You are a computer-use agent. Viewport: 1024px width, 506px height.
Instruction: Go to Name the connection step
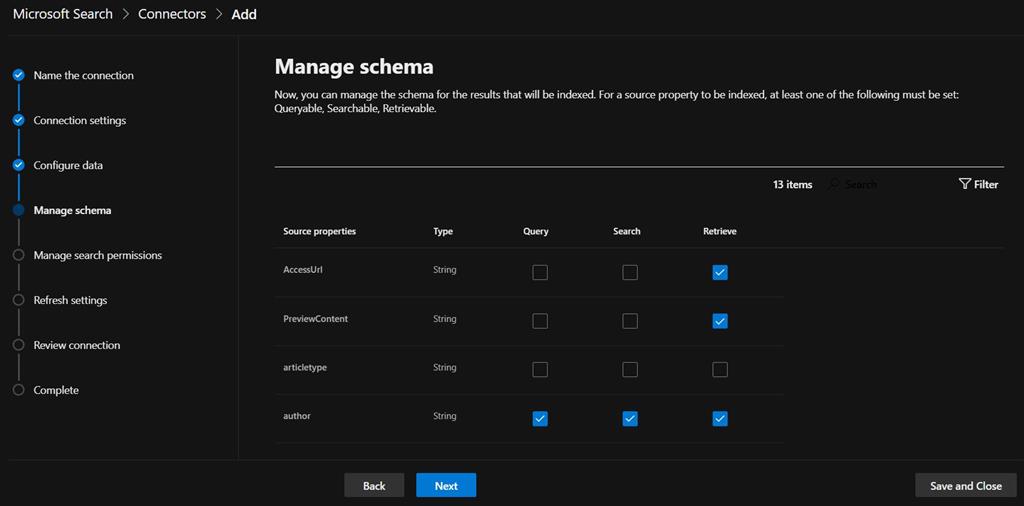84,75
